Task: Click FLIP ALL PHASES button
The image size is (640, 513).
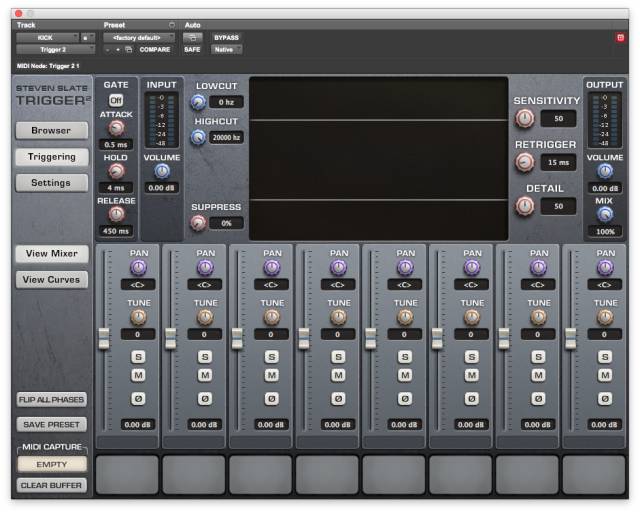Action: [52, 400]
